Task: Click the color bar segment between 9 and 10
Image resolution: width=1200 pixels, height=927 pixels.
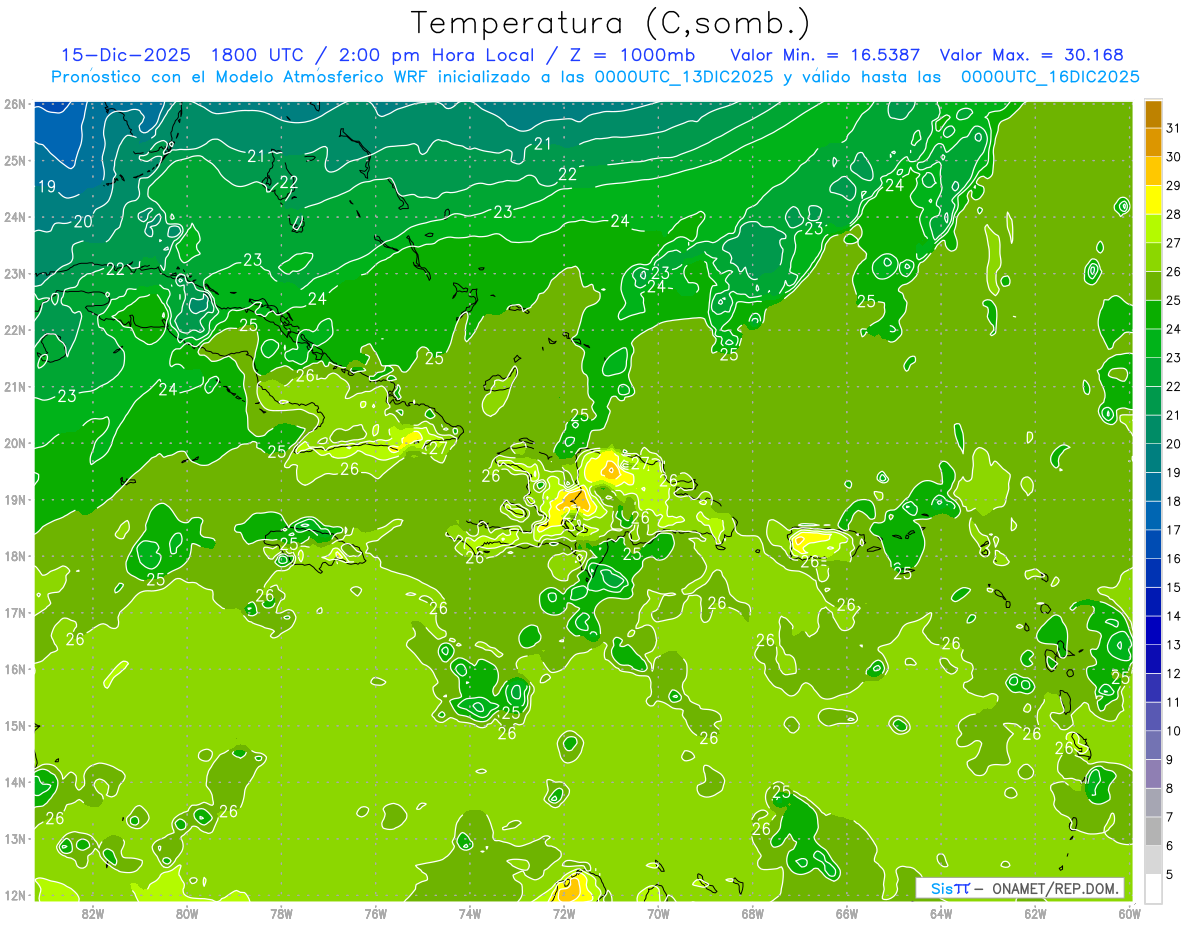Action: 1153,745
